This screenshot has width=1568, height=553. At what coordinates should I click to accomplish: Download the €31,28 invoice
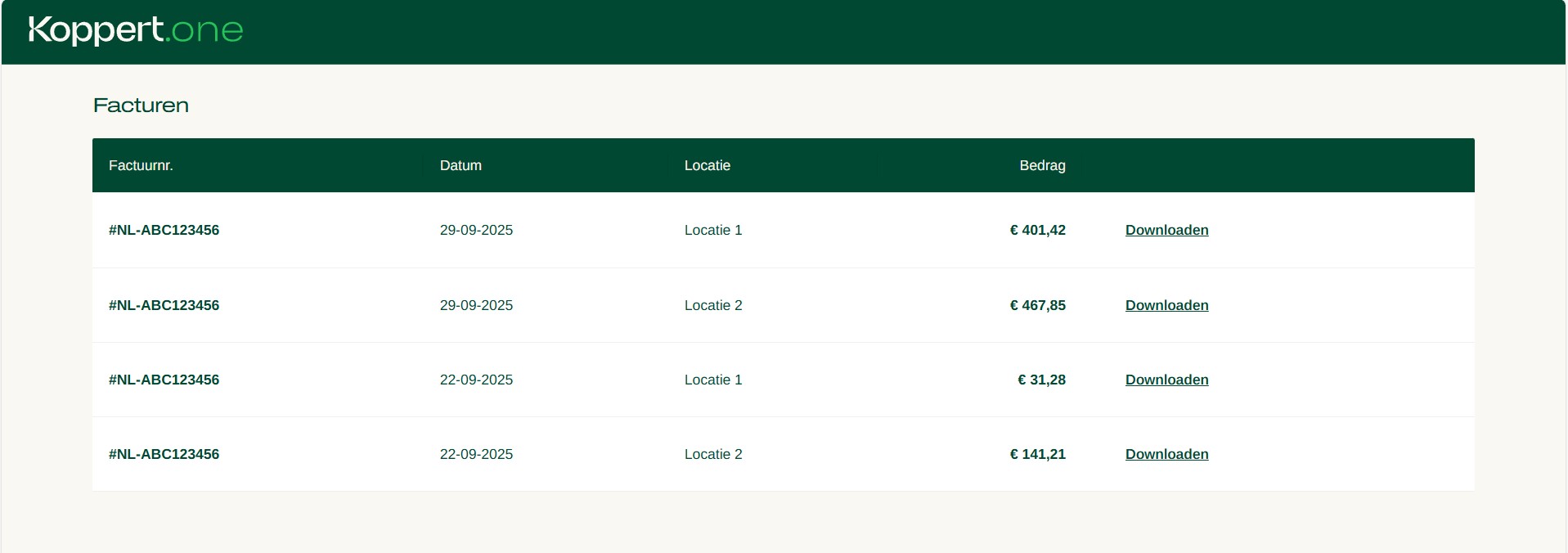1166,380
